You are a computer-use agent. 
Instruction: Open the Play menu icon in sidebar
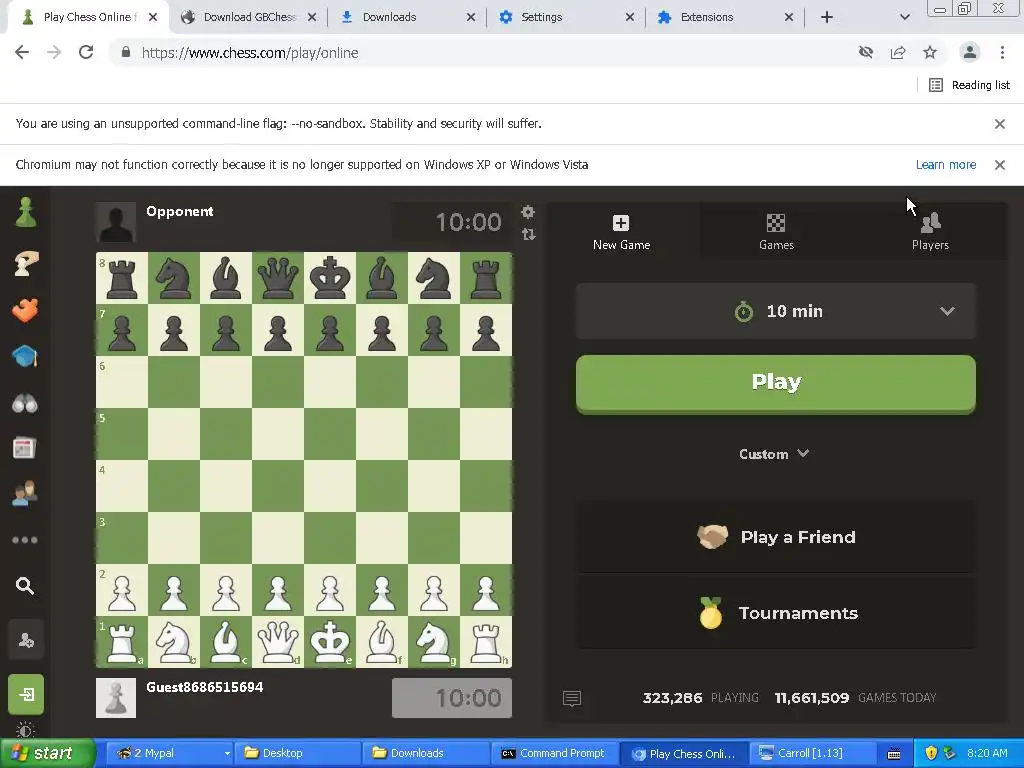25,263
